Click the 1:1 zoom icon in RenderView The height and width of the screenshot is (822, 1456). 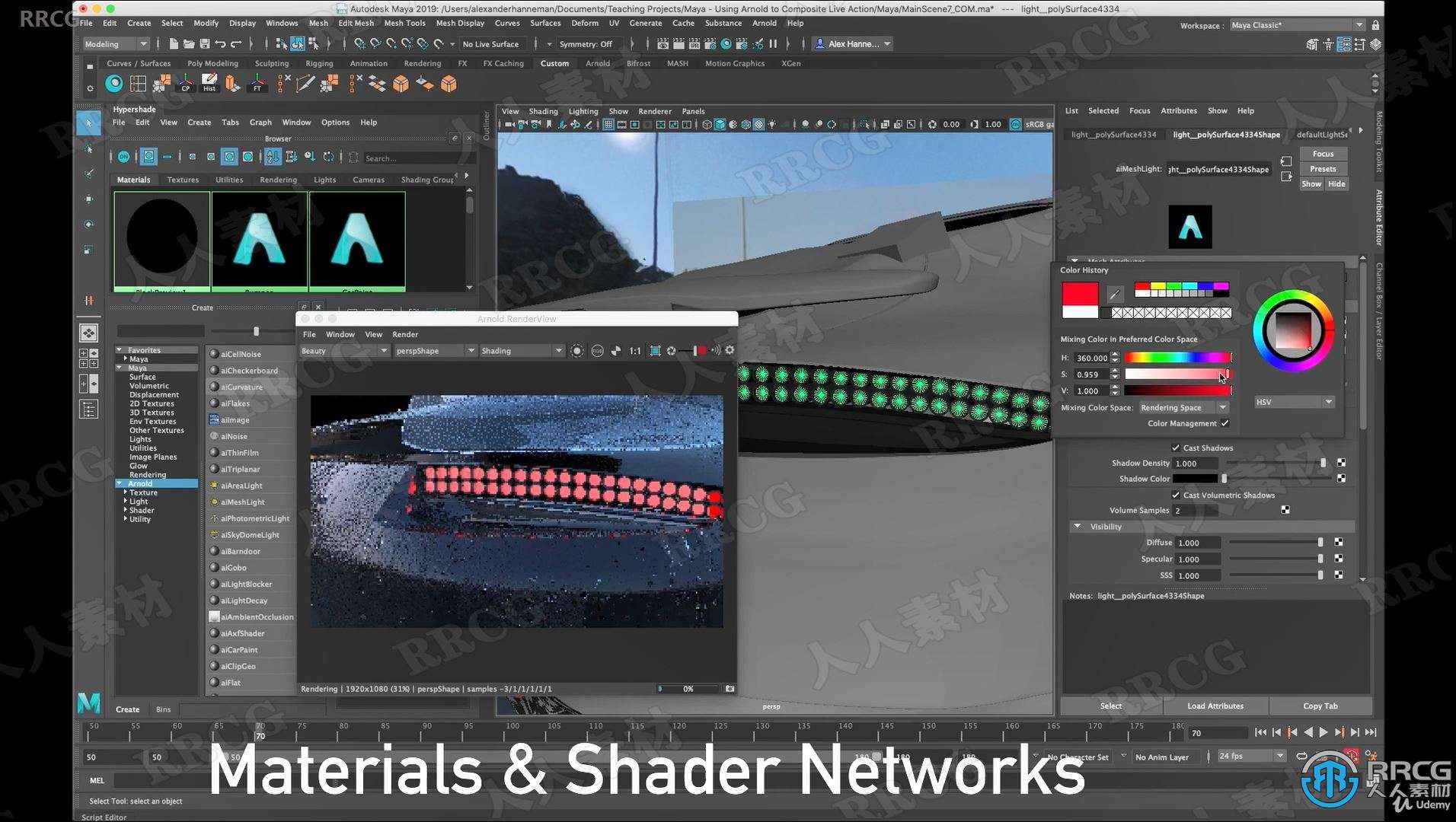pos(635,351)
